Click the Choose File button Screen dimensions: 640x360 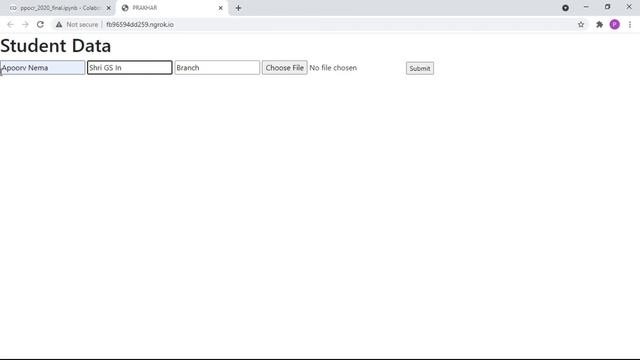tap(284, 68)
